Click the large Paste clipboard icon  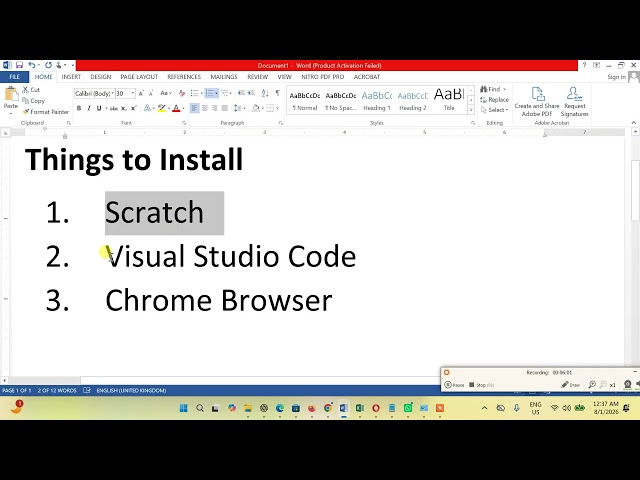11,94
